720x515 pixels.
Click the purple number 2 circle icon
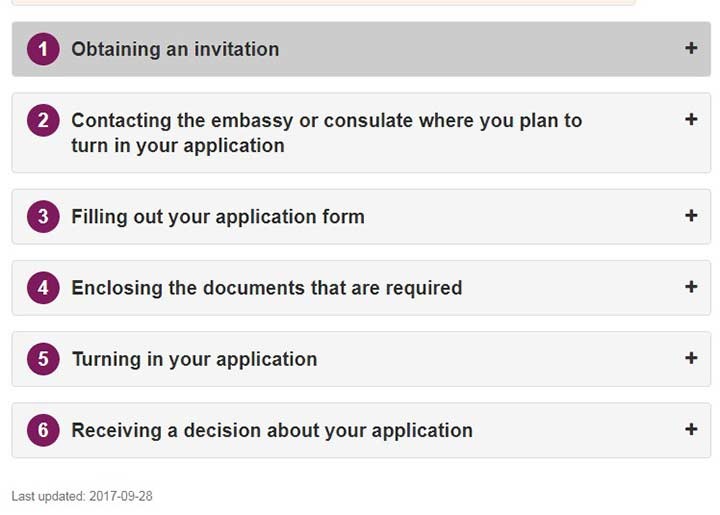[43, 121]
